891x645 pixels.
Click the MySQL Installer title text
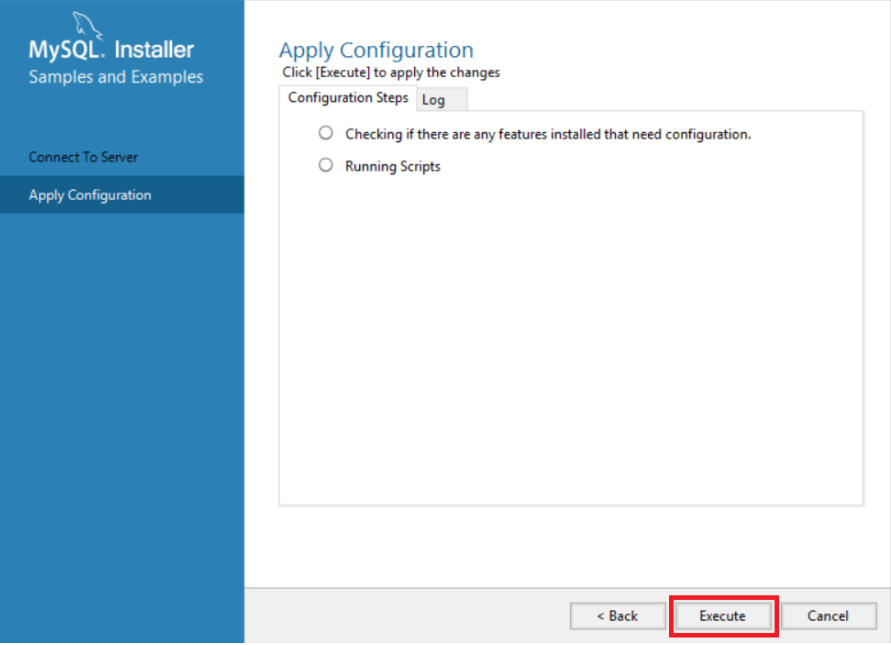[111, 50]
